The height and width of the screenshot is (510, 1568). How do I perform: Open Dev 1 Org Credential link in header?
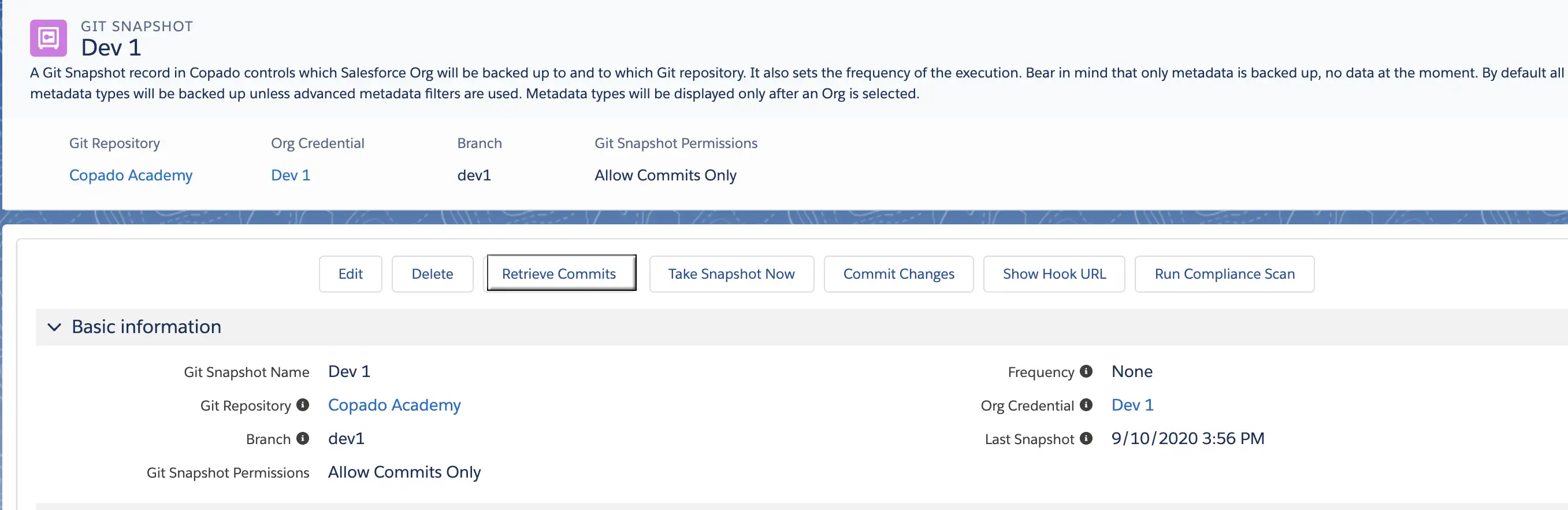point(291,175)
